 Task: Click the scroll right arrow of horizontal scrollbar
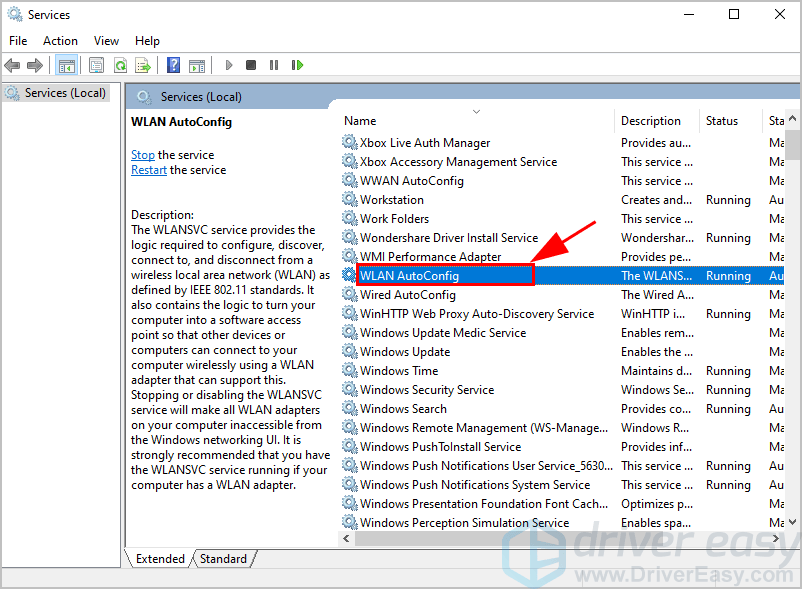775,538
